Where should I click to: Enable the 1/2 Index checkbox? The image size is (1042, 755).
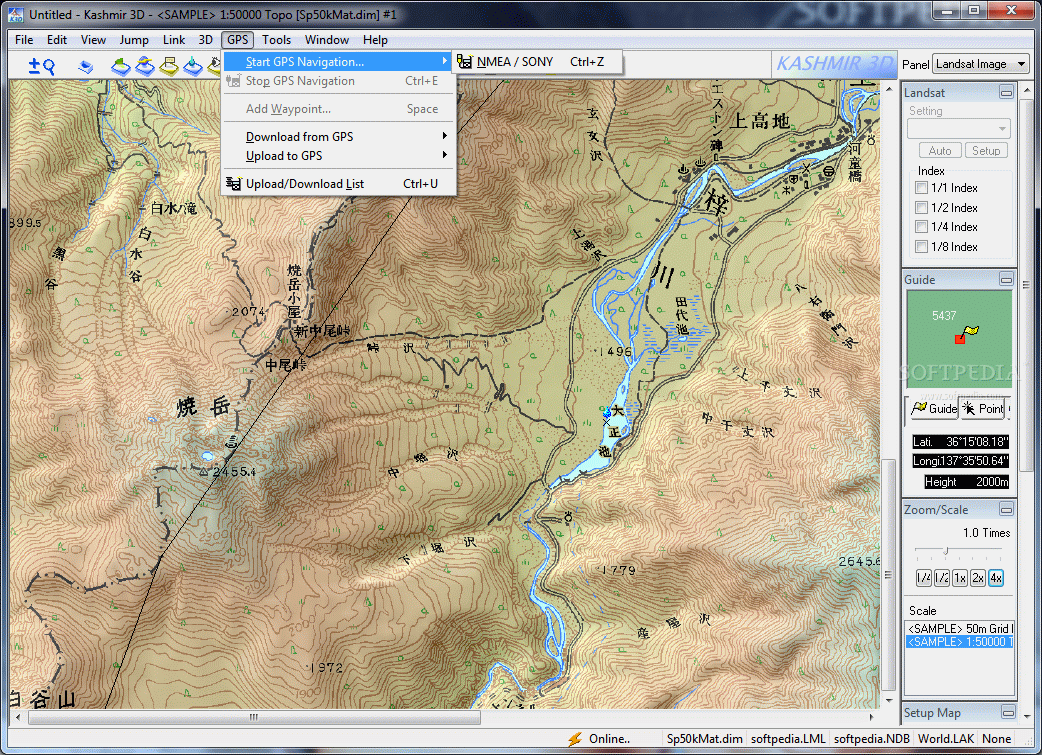coord(921,207)
